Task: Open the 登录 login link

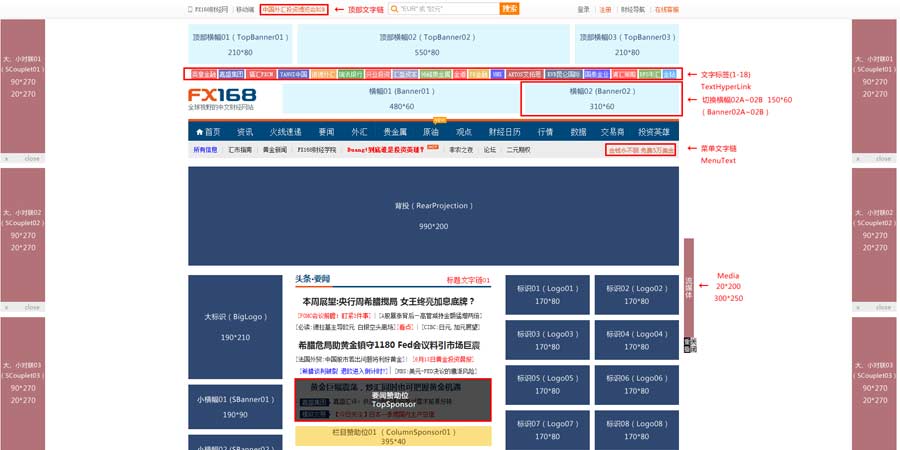Action: coord(584,9)
